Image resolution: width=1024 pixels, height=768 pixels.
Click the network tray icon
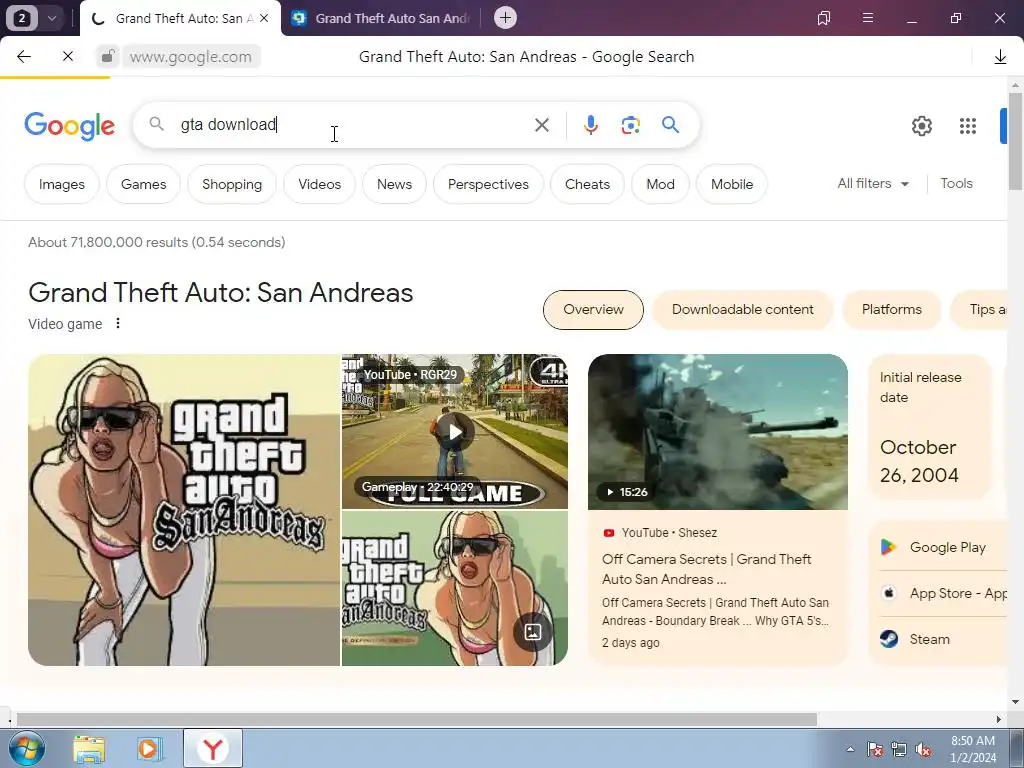899,750
